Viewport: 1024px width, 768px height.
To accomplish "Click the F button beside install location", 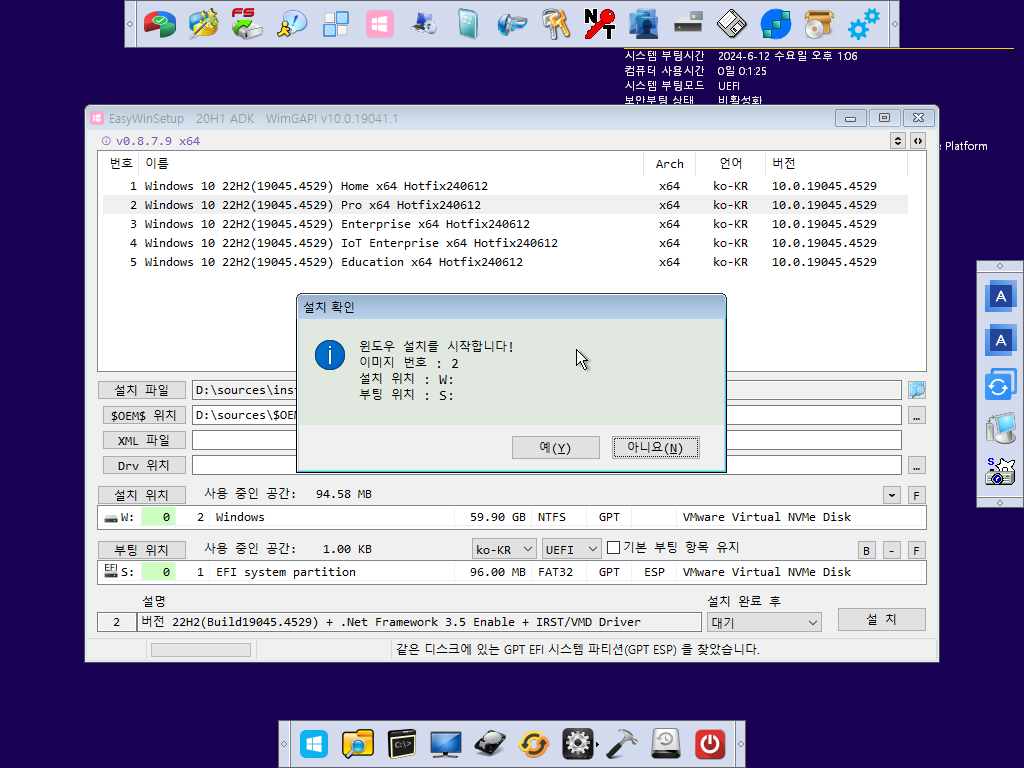I will coord(917,495).
